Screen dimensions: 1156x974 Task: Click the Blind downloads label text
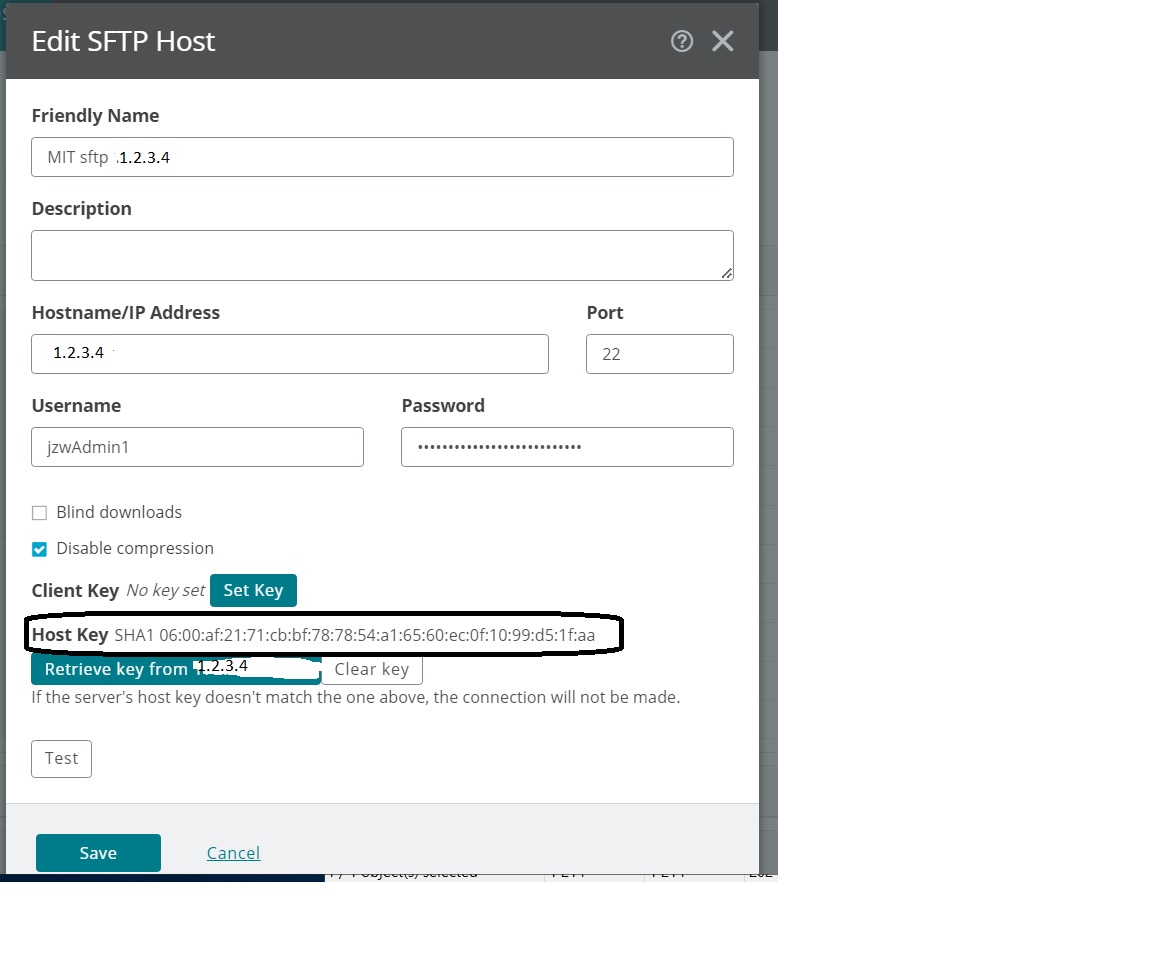pyautogui.click(x=119, y=512)
